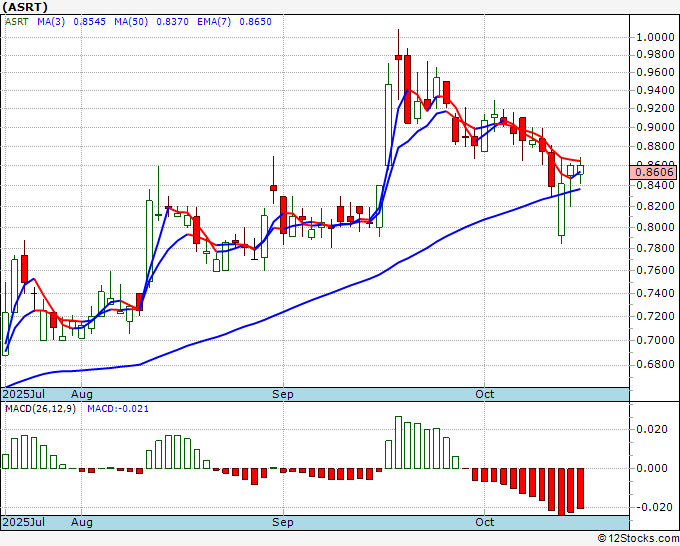680x546 pixels.
Task: Click Sep on the MACD axis
Action: point(283,522)
